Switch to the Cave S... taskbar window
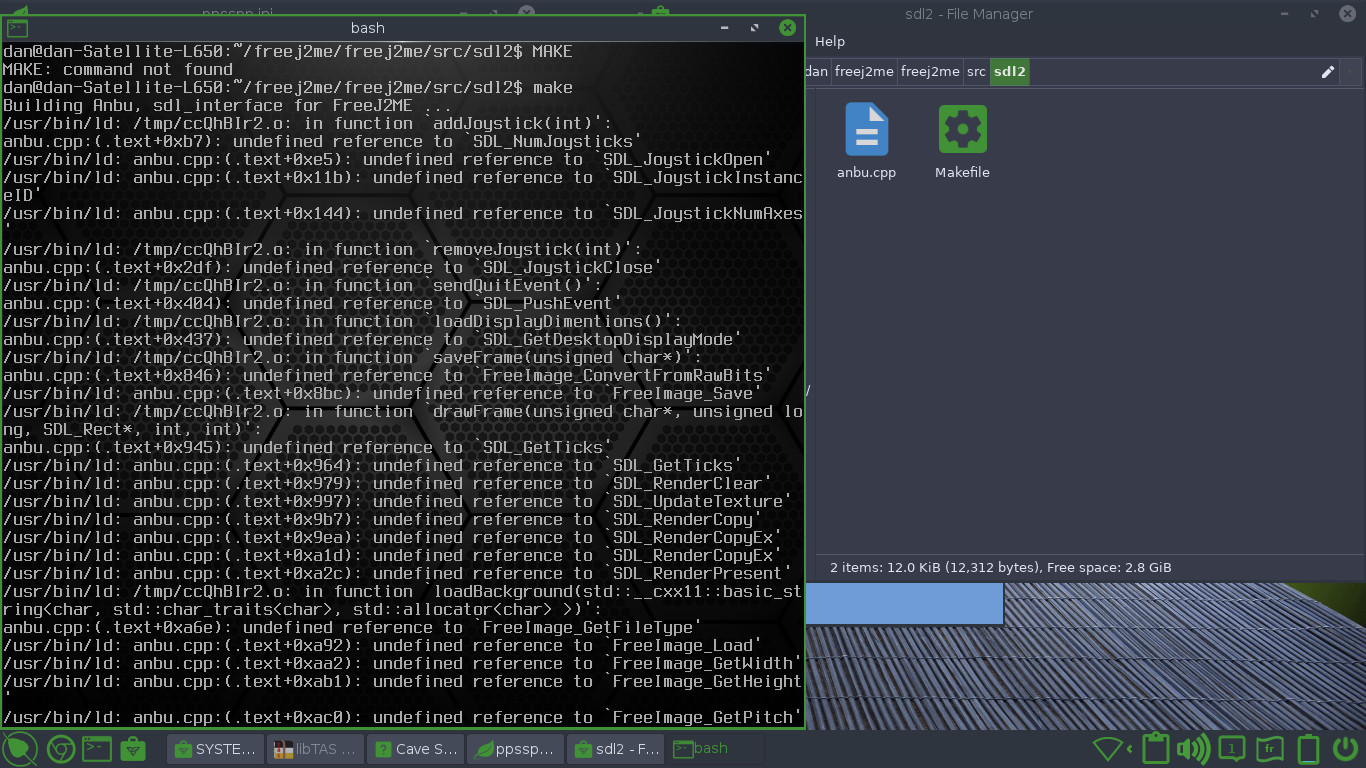Viewport: 1366px width, 768px height. tap(416, 749)
